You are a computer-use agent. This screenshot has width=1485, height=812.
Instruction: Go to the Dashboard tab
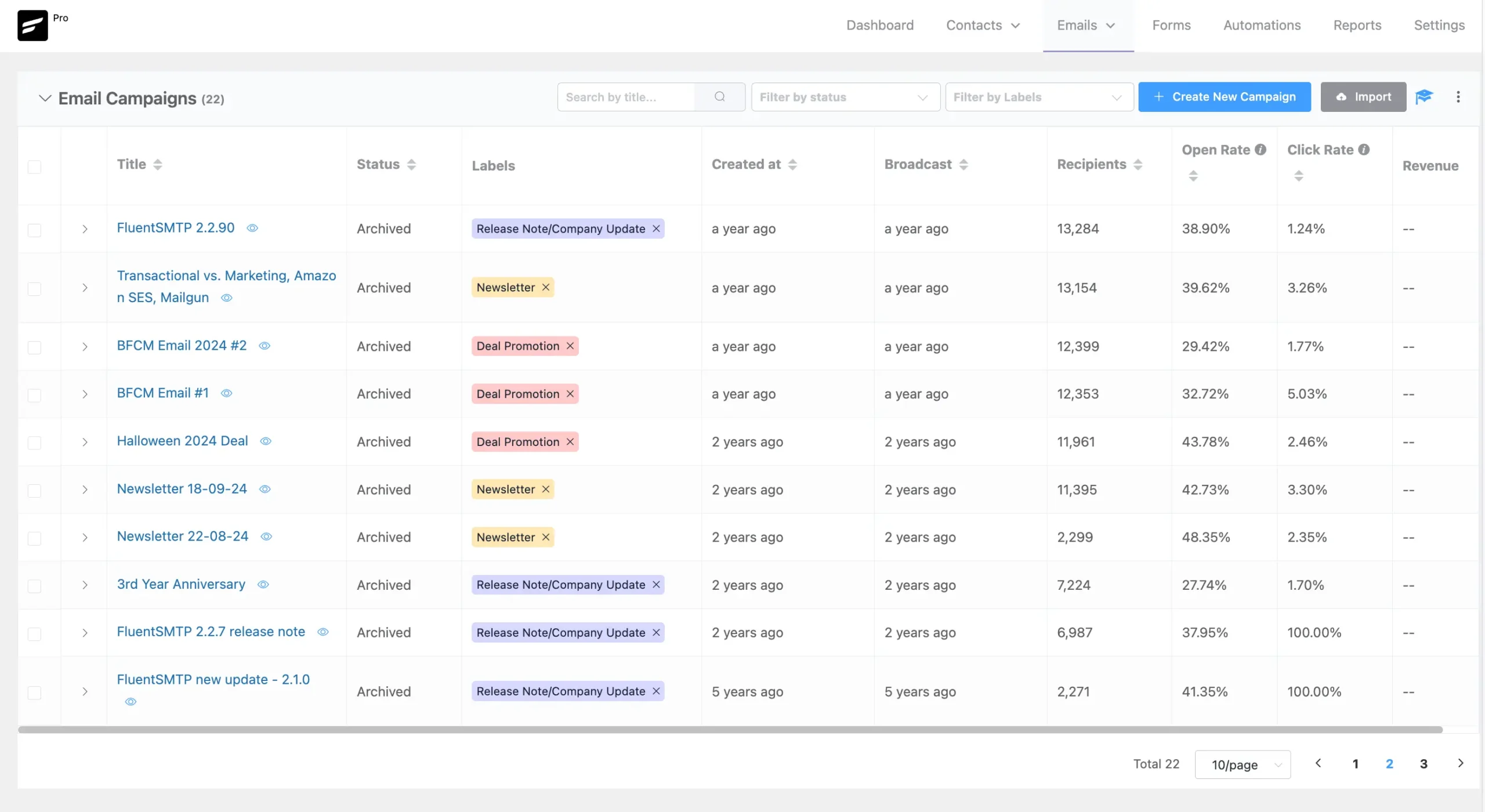pos(880,26)
